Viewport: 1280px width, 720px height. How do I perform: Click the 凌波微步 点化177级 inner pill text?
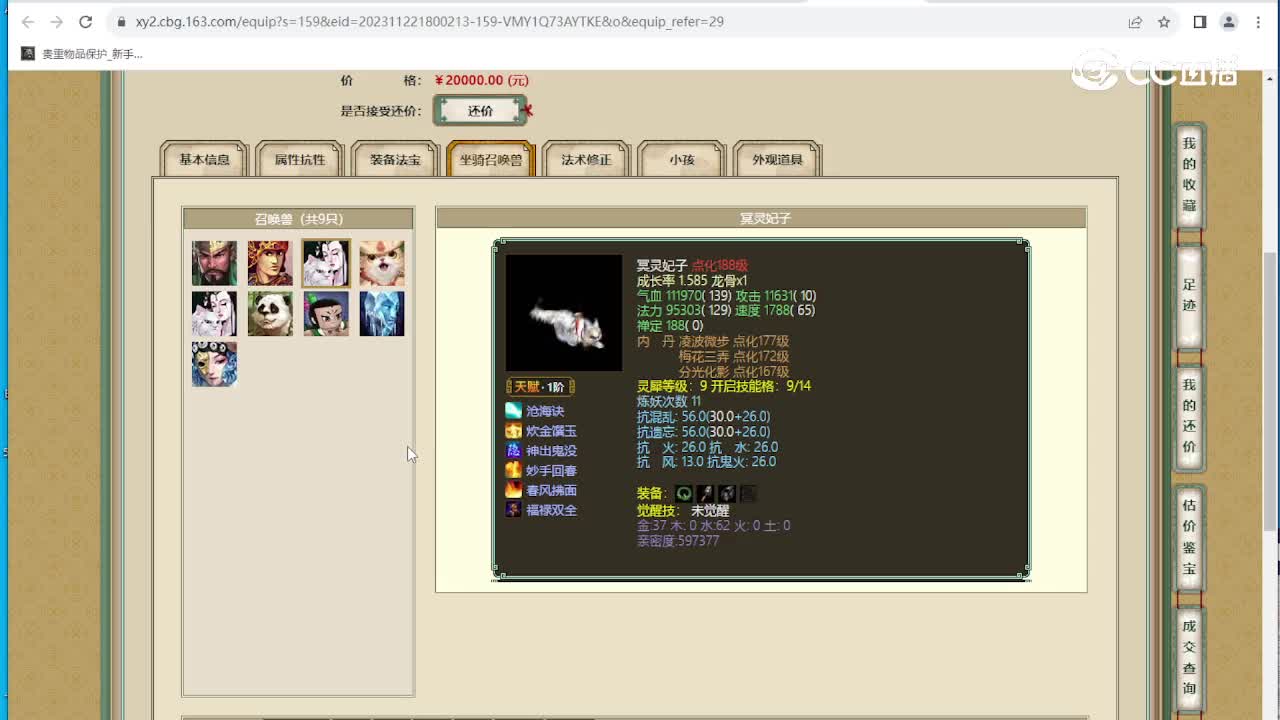(734, 341)
